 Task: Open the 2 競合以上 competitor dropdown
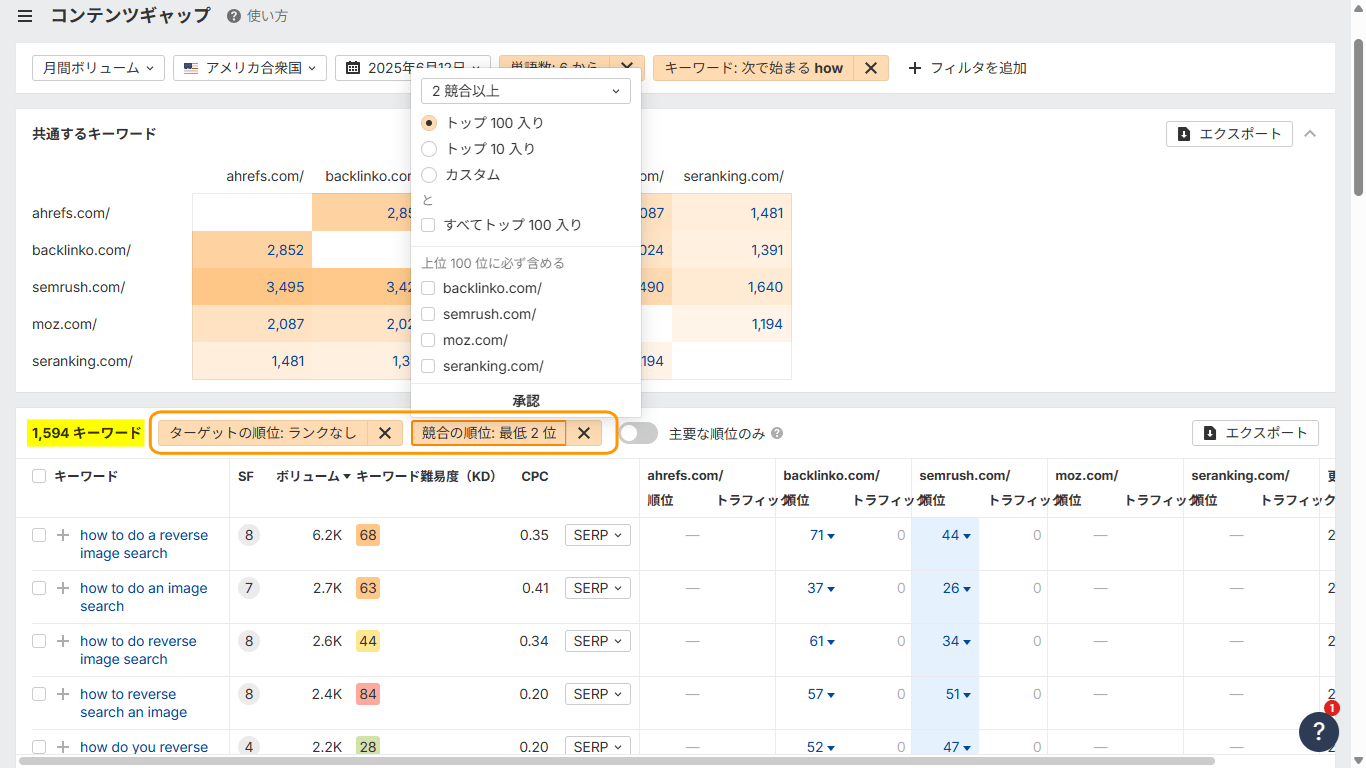tap(525, 91)
